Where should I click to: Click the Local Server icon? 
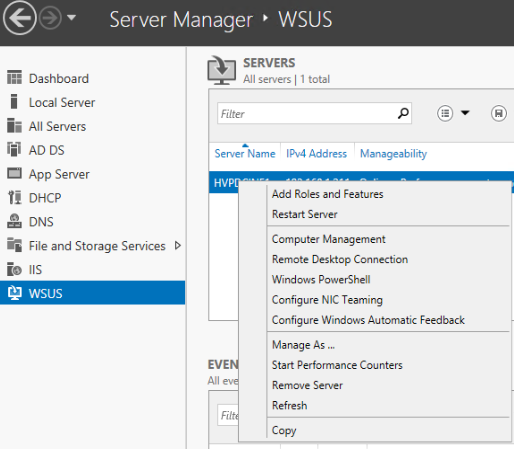point(14,102)
